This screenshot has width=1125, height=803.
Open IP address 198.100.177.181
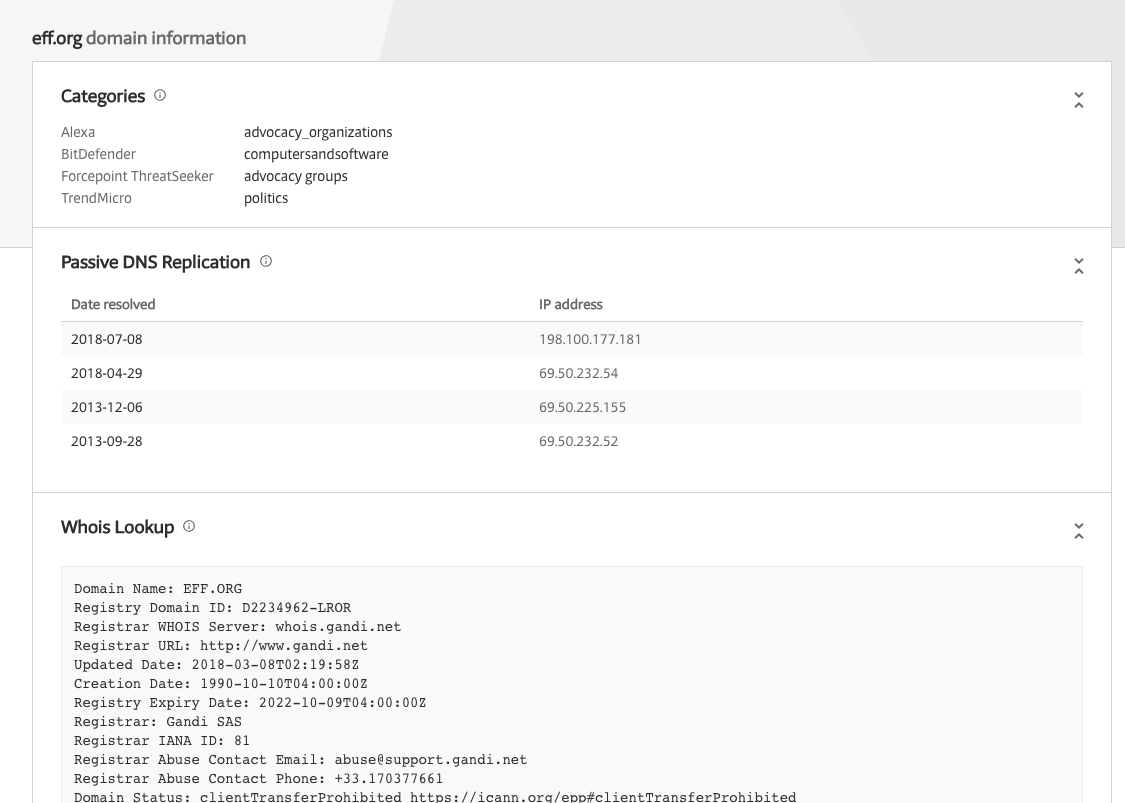coord(590,339)
